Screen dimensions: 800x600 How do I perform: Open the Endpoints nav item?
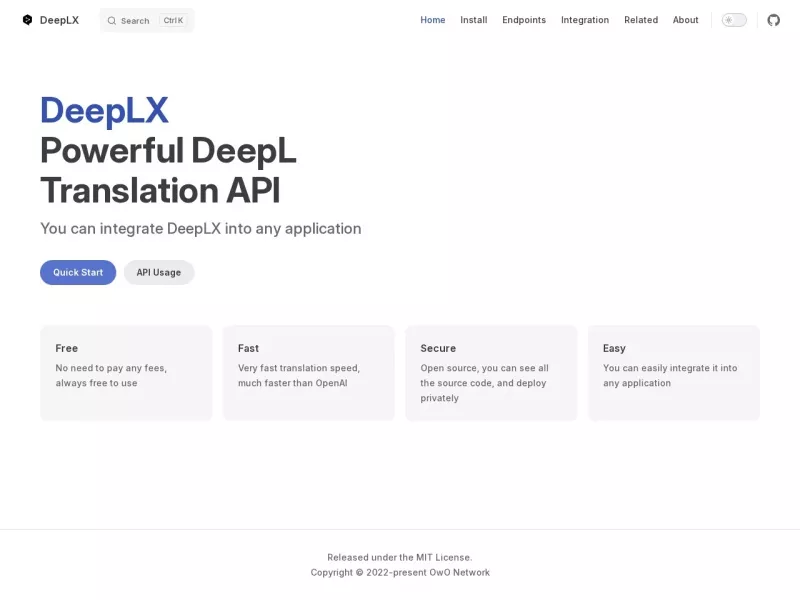click(524, 20)
